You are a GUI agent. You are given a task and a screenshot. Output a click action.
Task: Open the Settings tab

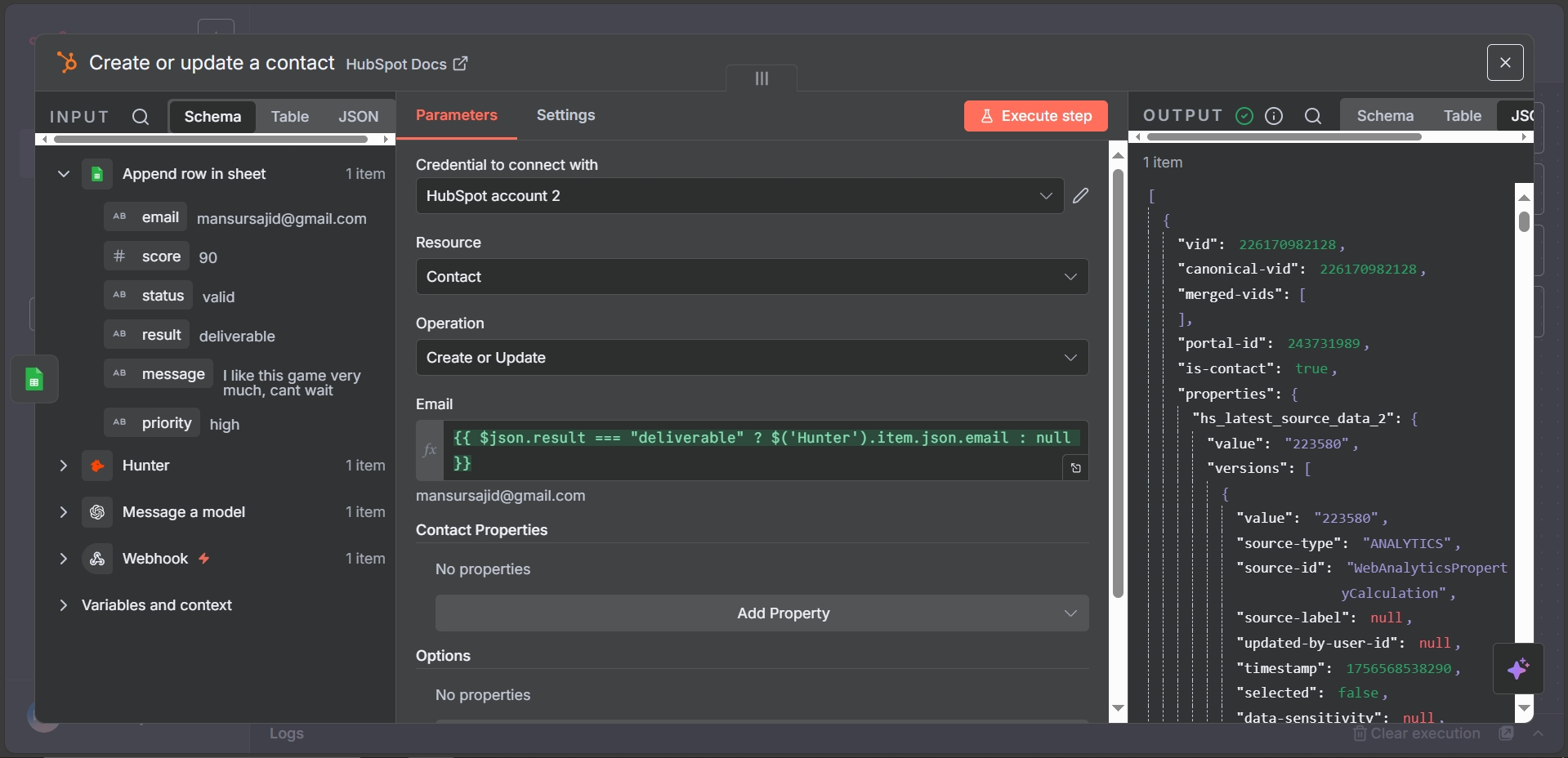565,115
